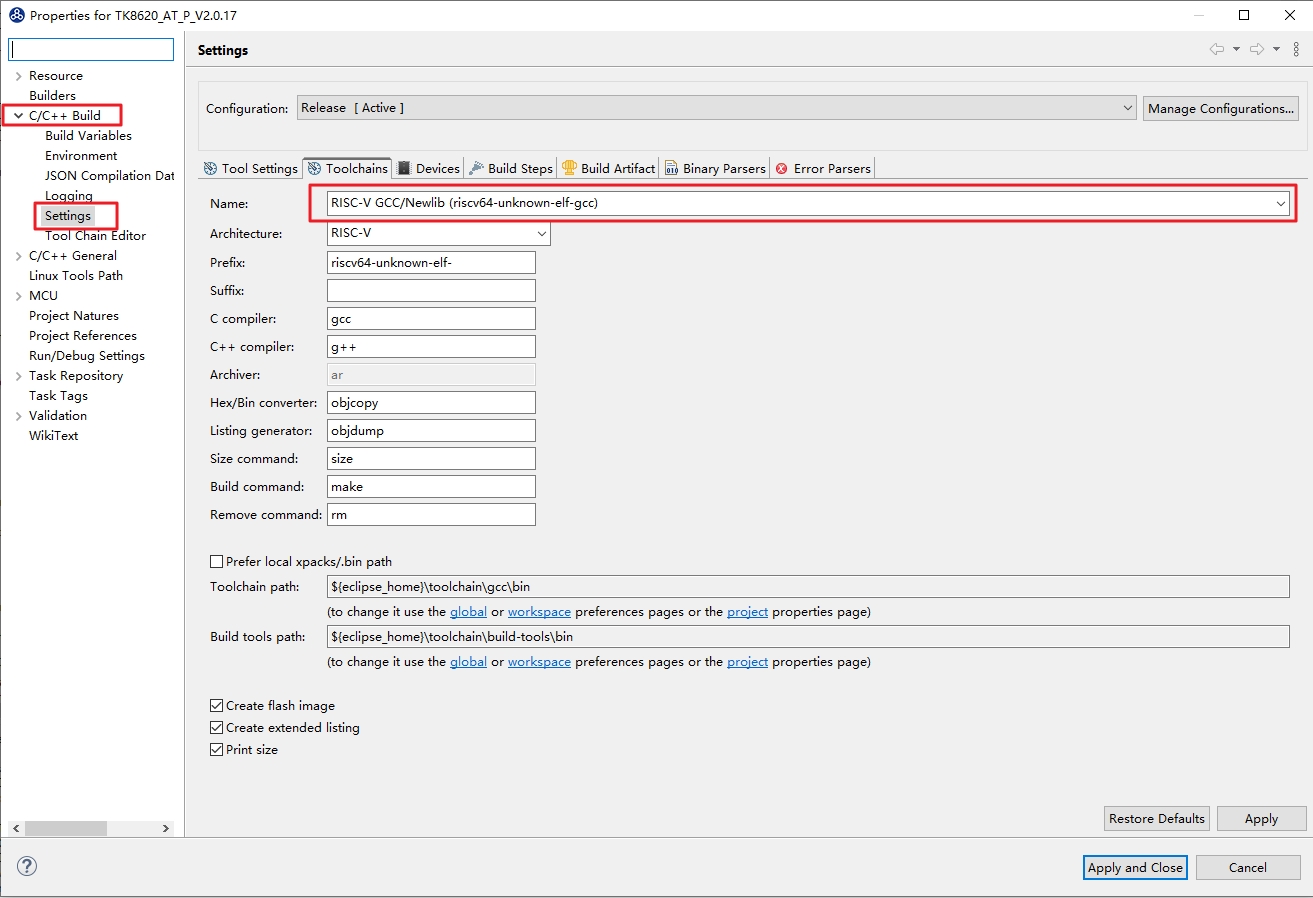
Task: Open the forward history dropdown arrow
Action: [x=1276, y=49]
